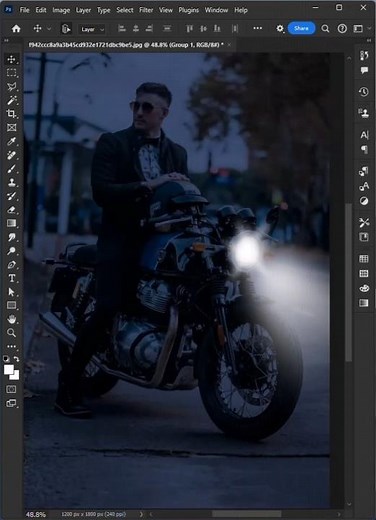Open the Layer menu
376x520 pixels.
(83, 10)
